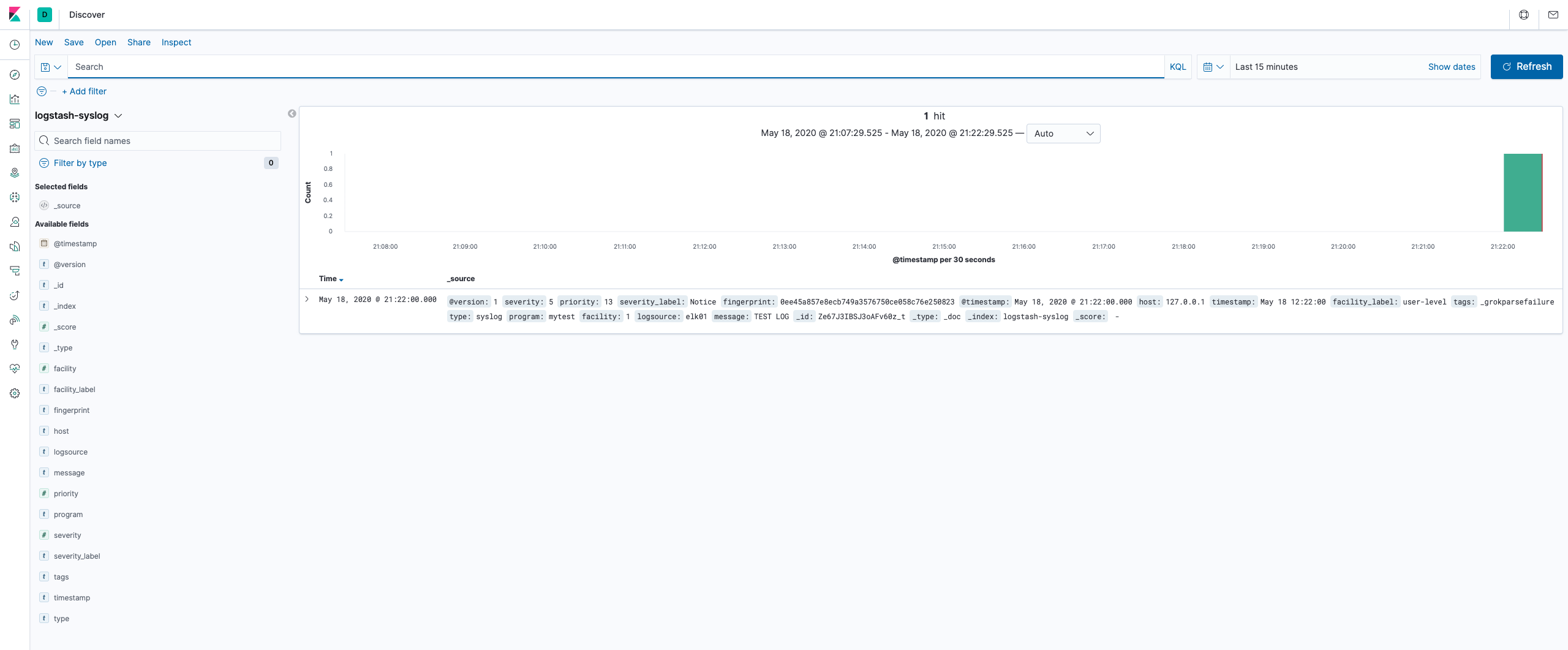
Task: Open Discover compass icon in sidebar
Action: click(15, 75)
